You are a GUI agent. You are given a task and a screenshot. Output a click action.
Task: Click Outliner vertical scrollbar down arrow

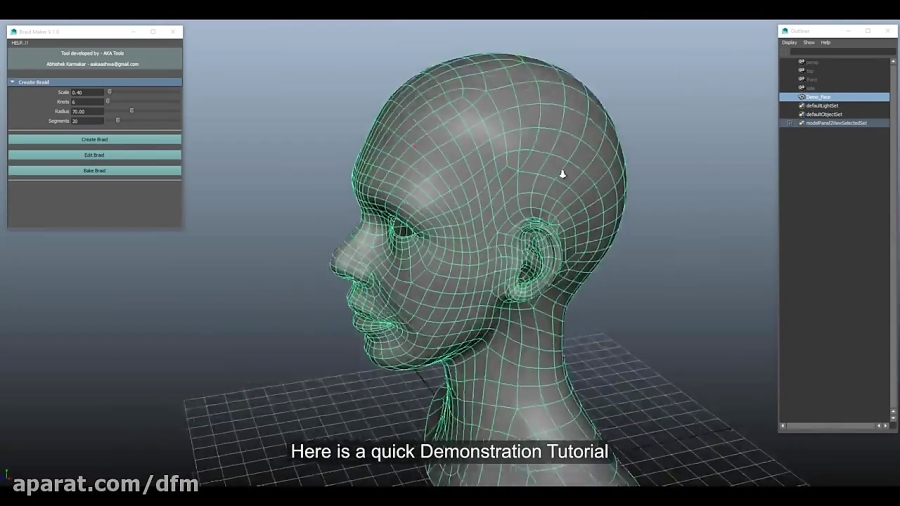(x=893, y=418)
